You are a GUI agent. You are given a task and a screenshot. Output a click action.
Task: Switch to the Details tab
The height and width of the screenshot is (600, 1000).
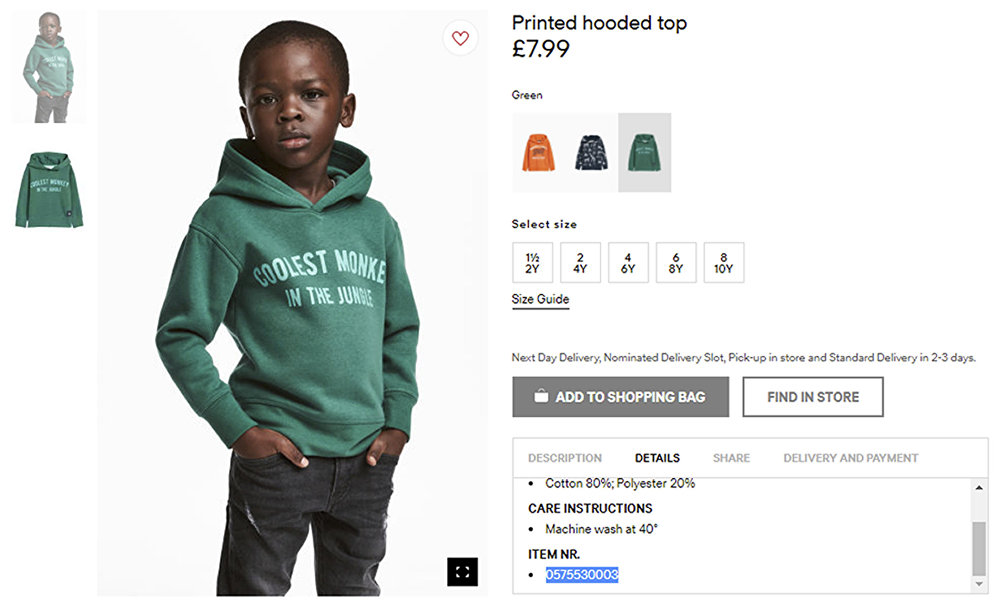coord(657,458)
